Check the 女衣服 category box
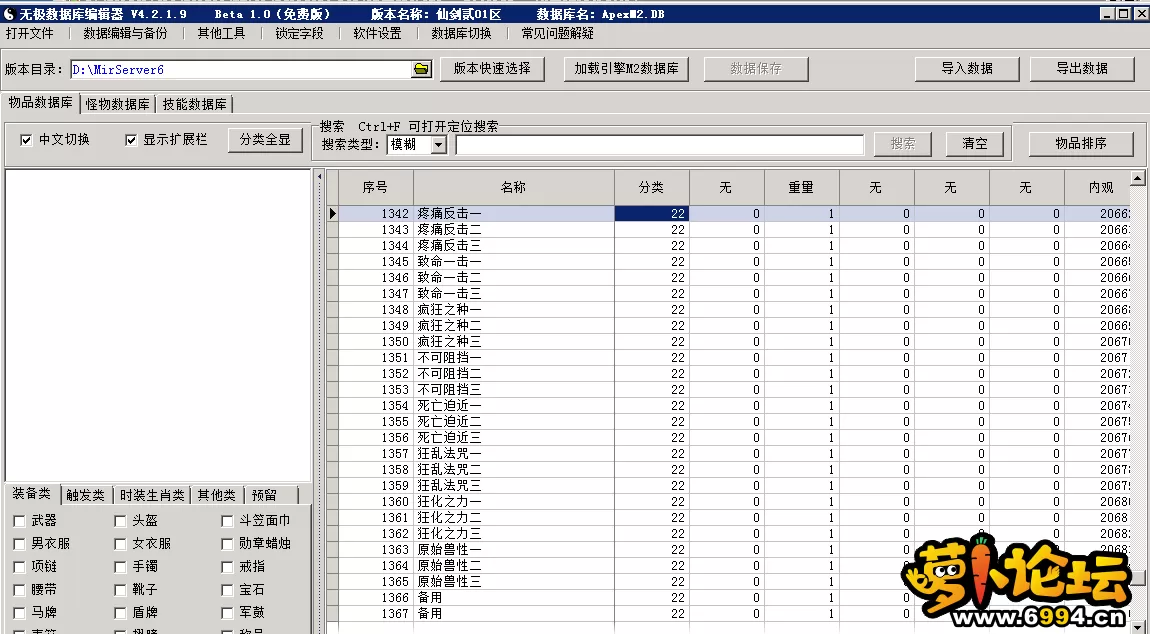 point(120,544)
